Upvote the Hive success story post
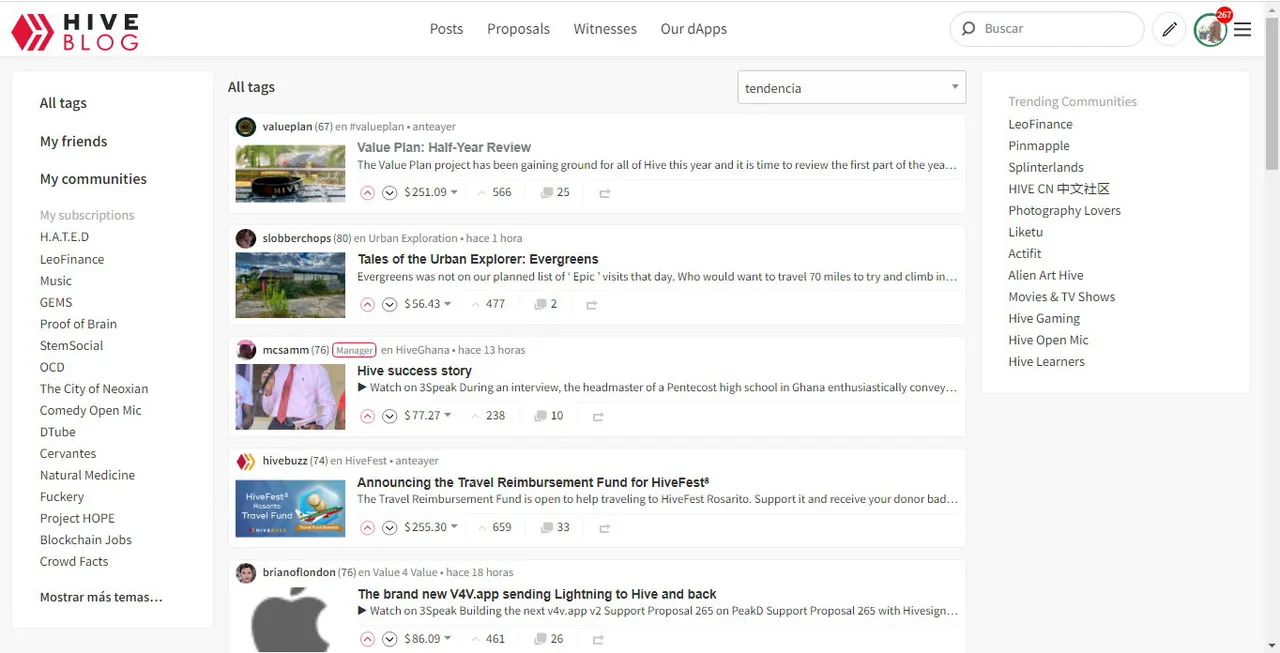The height and width of the screenshot is (653, 1280). pyautogui.click(x=367, y=416)
